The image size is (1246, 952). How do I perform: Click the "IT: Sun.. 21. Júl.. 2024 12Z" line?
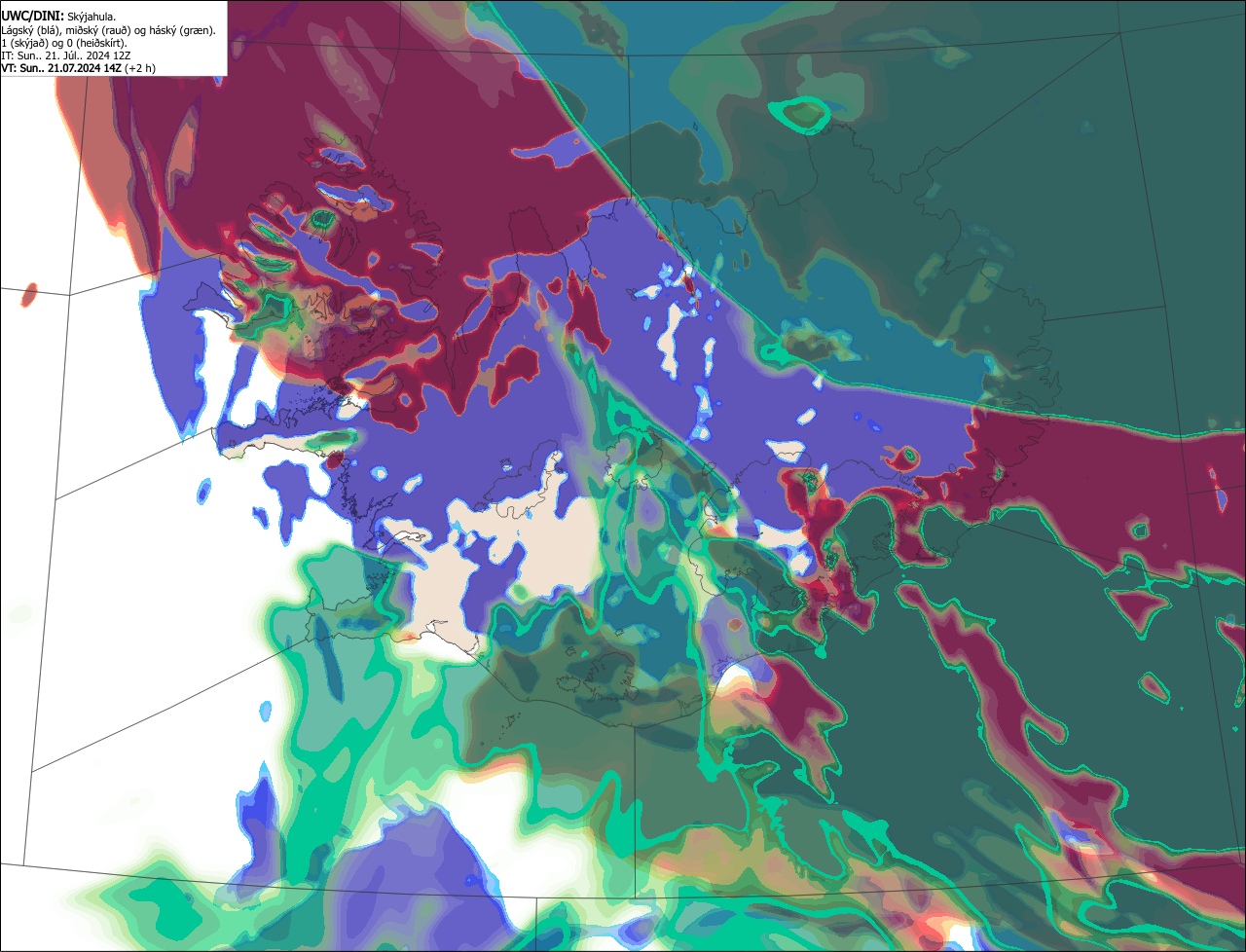pyautogui.click(x=66, y=55)
